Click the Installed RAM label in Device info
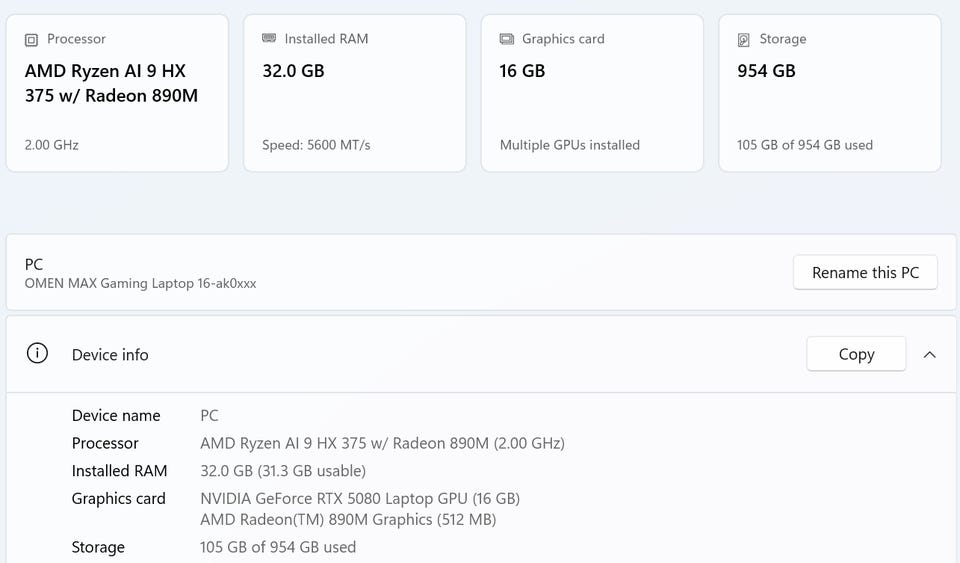The height and width of the screenshot is (563, 960). tap(119, 471)
